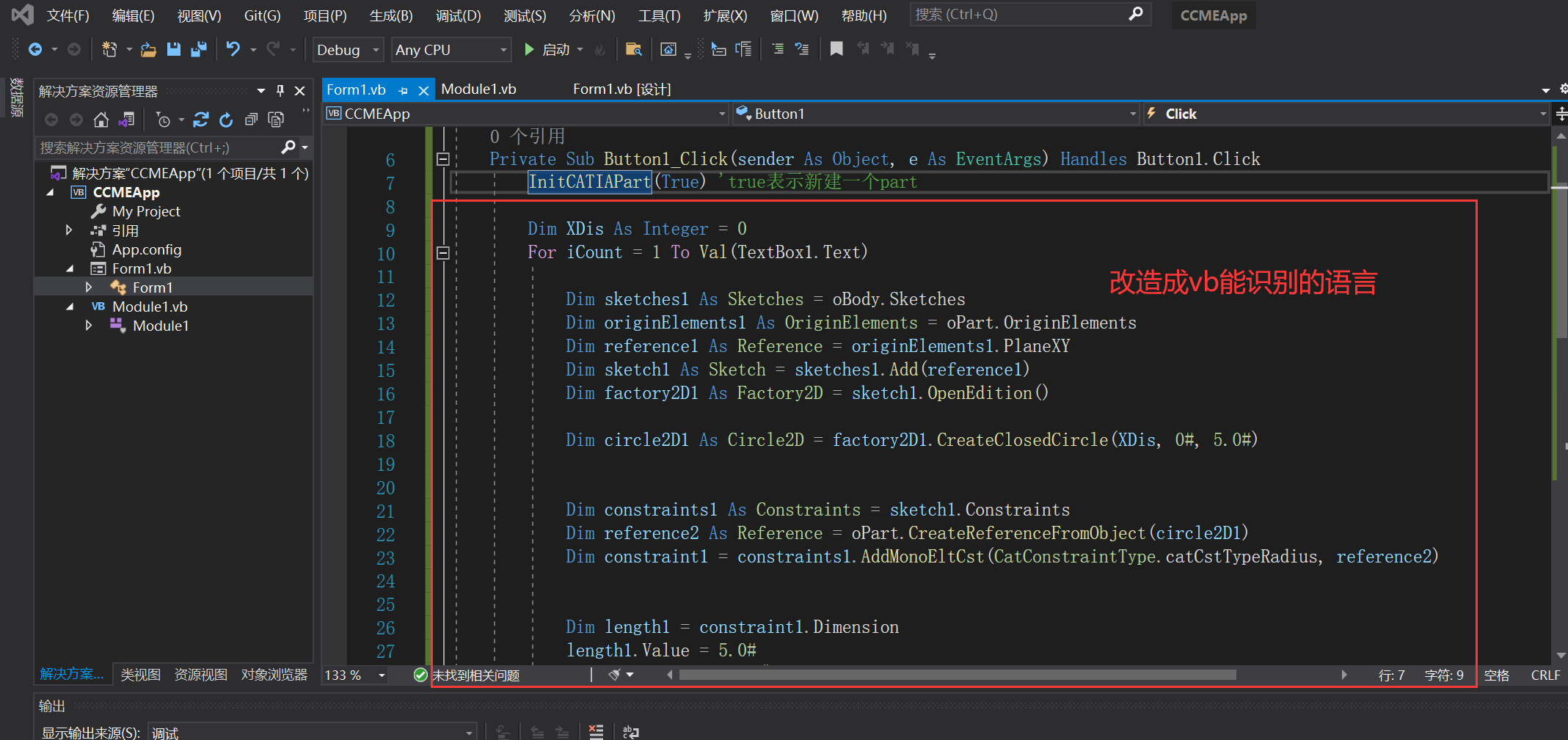This screenshot has width=1568, height=740.
Task: Undo the last action
Action: pyautogui.click(x=233, y=50)
